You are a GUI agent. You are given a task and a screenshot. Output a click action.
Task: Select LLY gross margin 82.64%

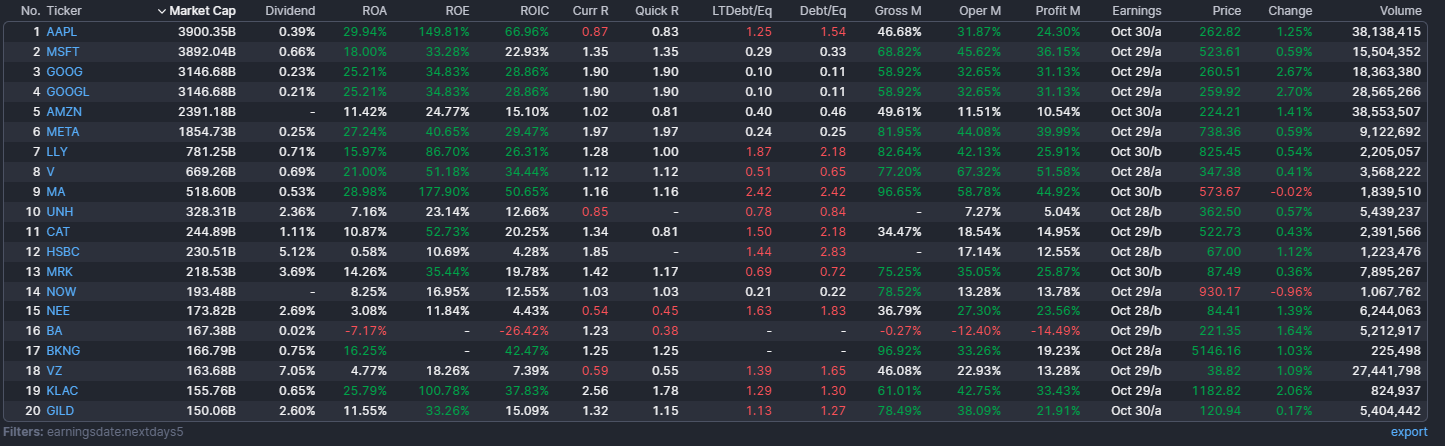pyautogui.click(x=899, y=151)
